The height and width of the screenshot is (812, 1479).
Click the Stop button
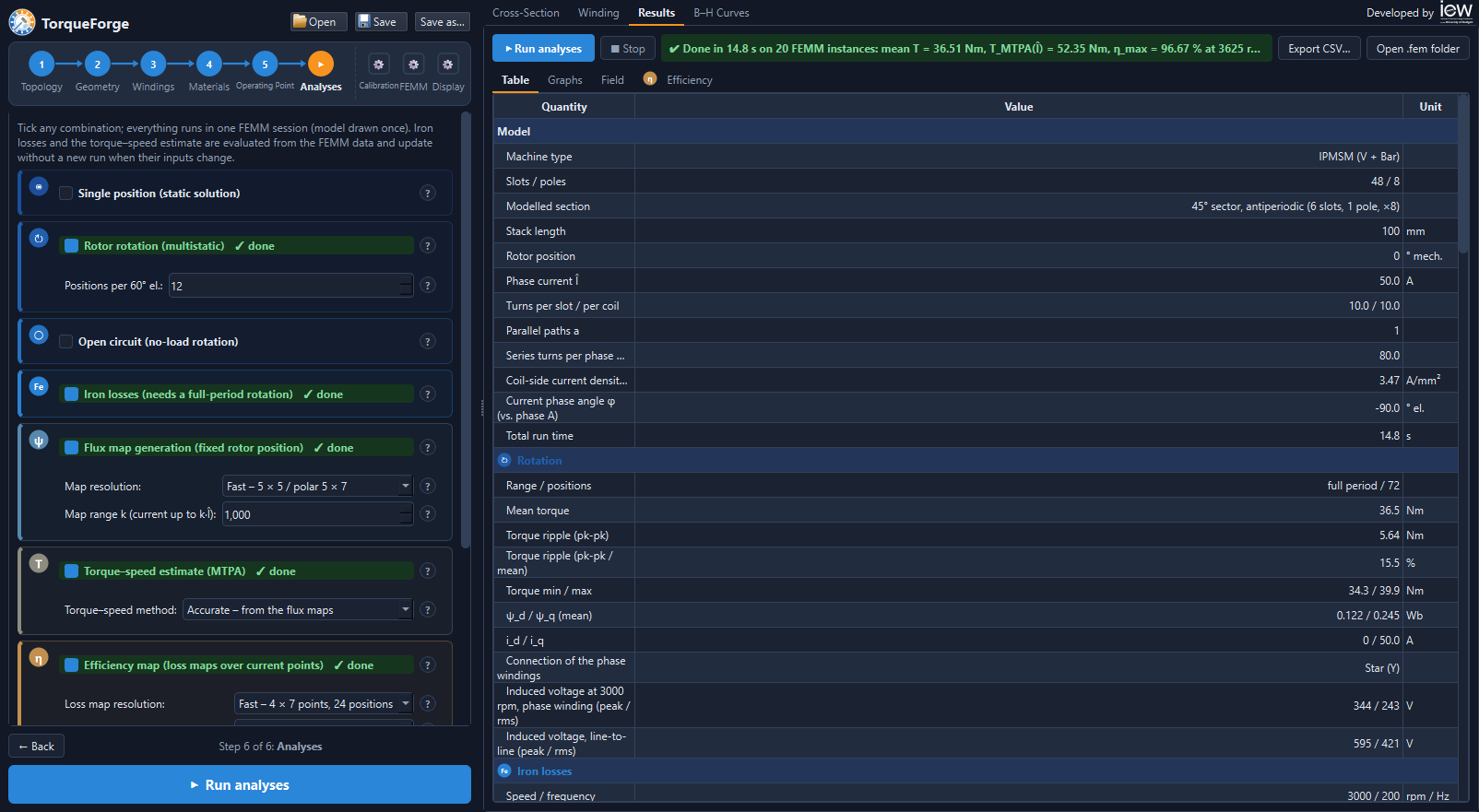coord(628,49)
